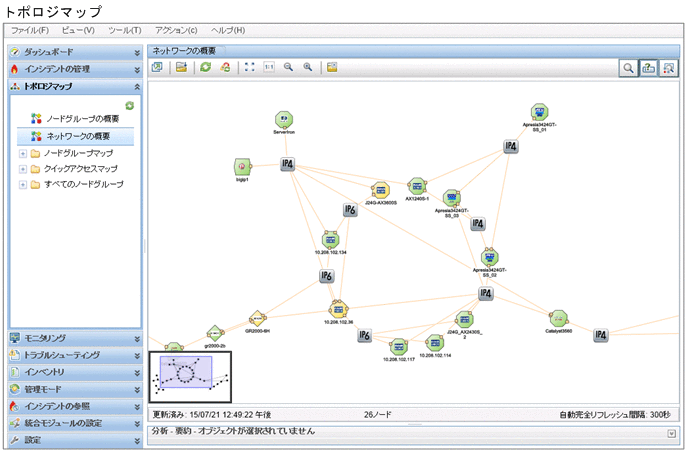Image resolution: width=687 pixels, height=452 pixels.
Task: Open the ファイル(F) menu
Action: [30, 30]
